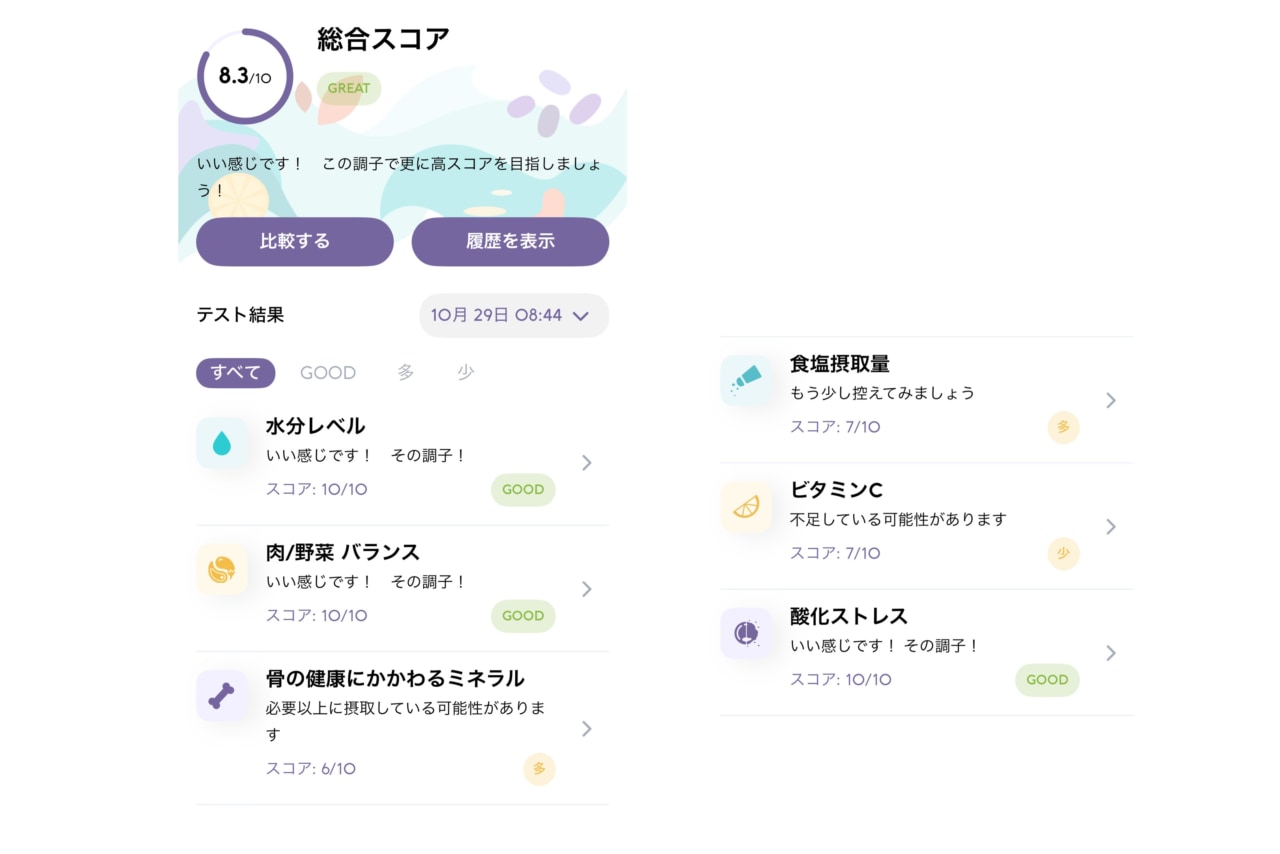Click the 8.3/10 circular score gauge
Viewport: 1280px width, 854px height.
point(245,76)
